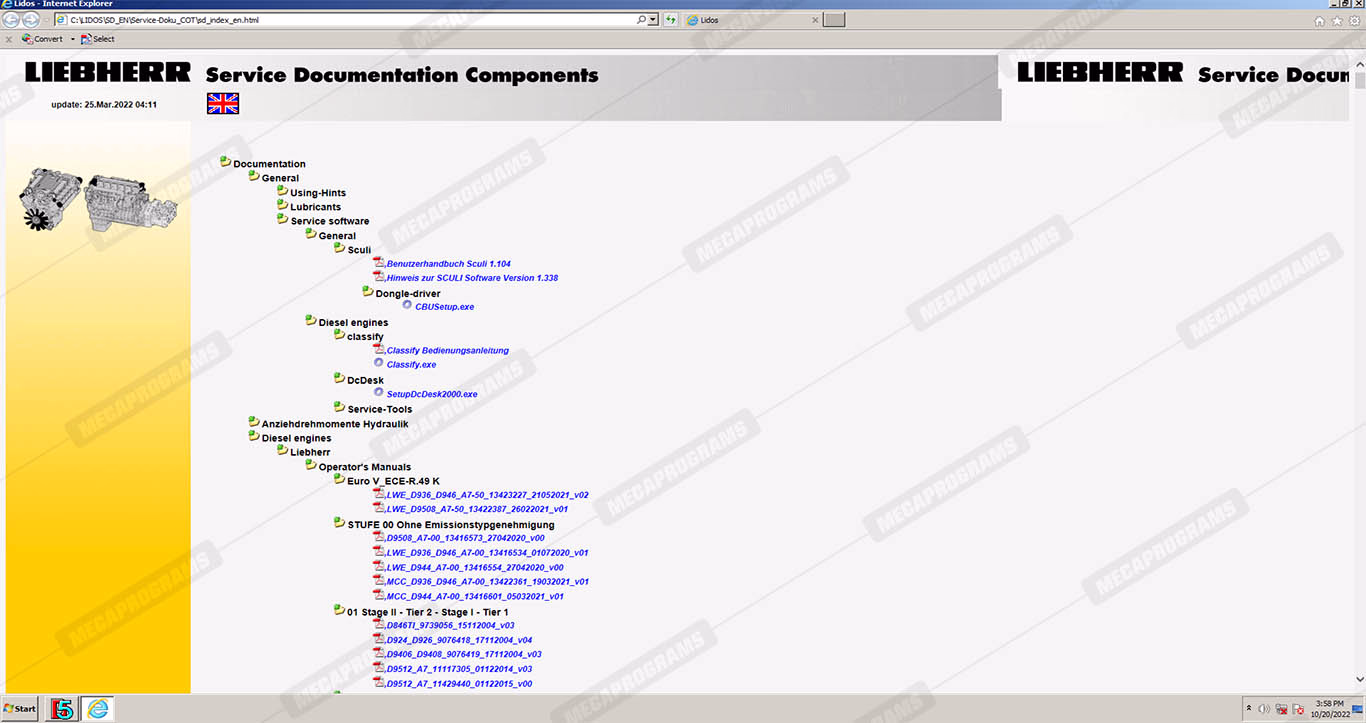Image resolution: width=1366 pixels, height=723 pixels.
Task: Open MCC_D944_A7-00_13416601 PDF
Action: click(475, 596)
